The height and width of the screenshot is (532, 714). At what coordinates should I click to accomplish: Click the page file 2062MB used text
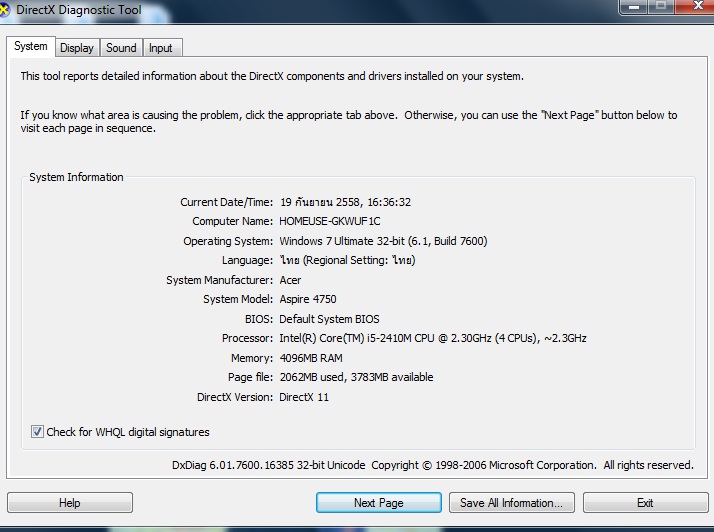356,377
